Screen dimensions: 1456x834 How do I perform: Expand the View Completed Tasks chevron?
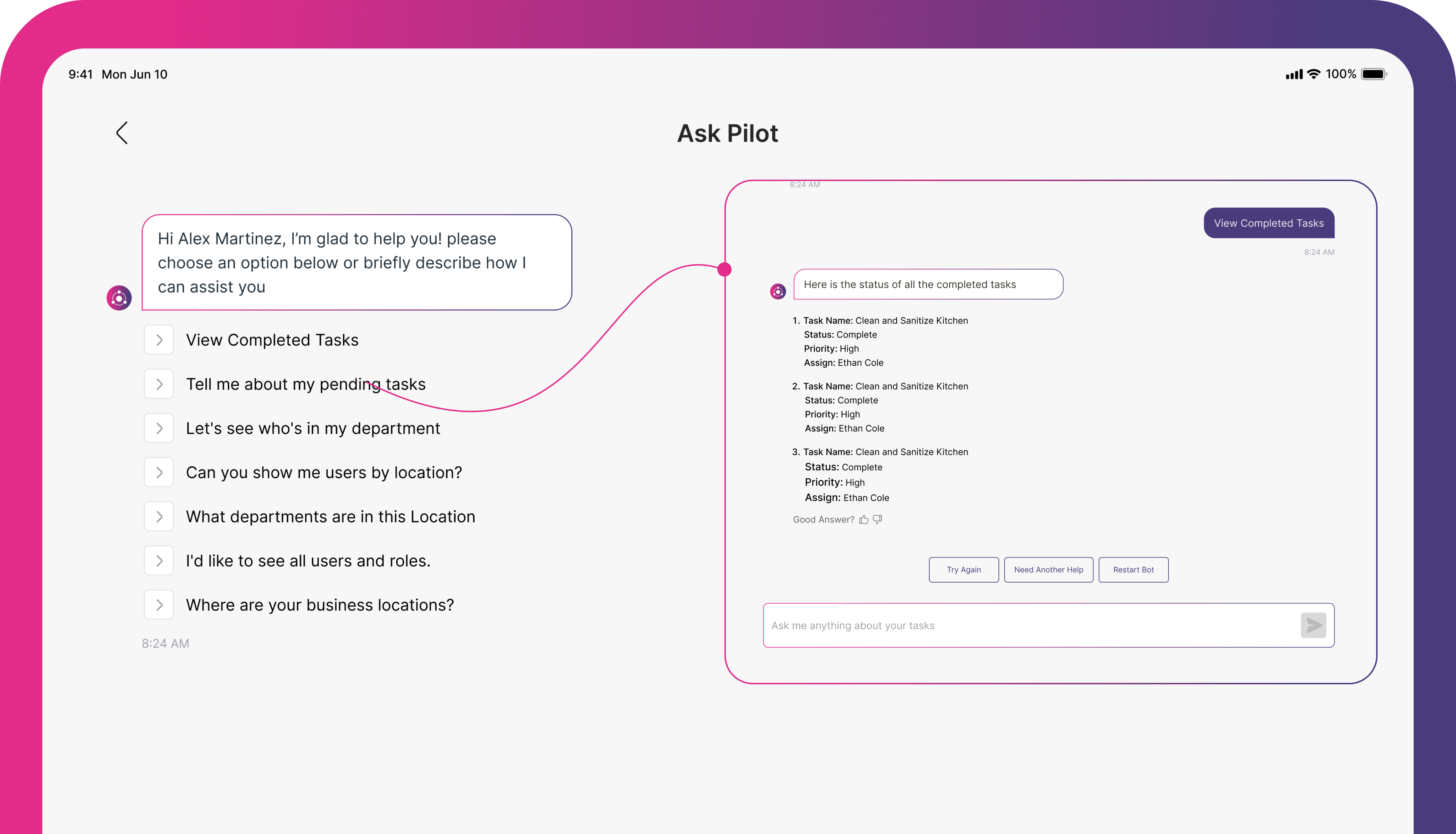click(x=159, y=340)
